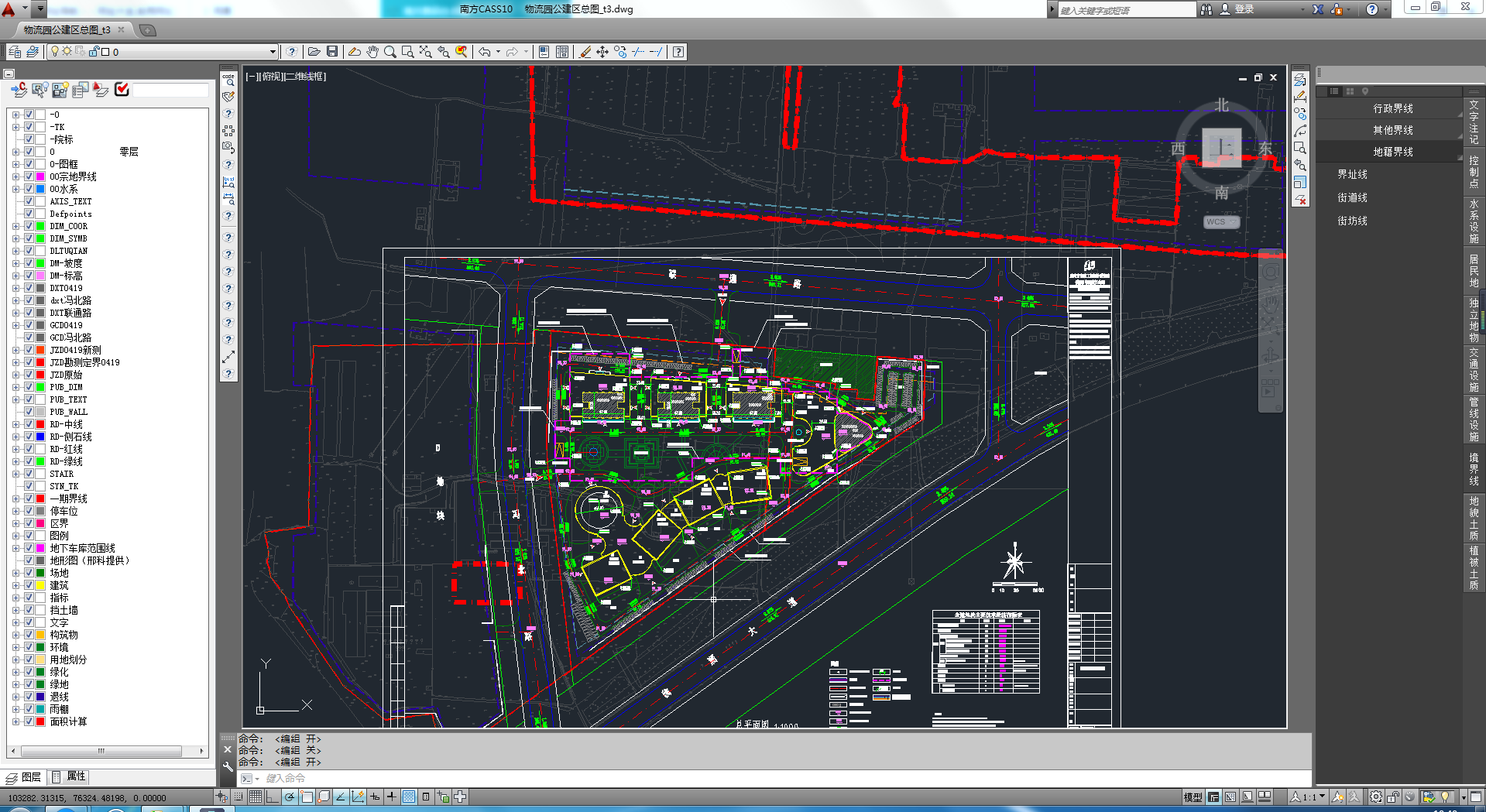Viewport: 1486px width, 812px height.
Task: Click the Save floppy disk icon
Action: (332, 52)
